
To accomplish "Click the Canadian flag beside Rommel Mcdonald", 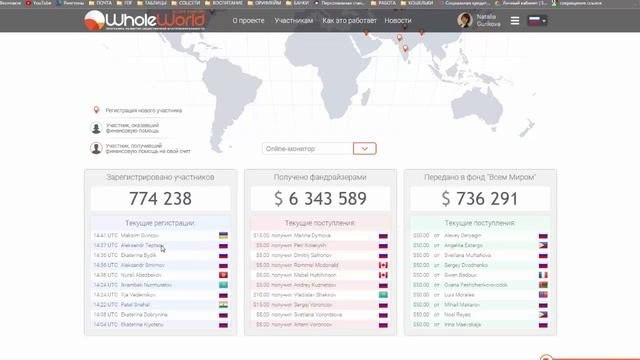I will 383,265.
